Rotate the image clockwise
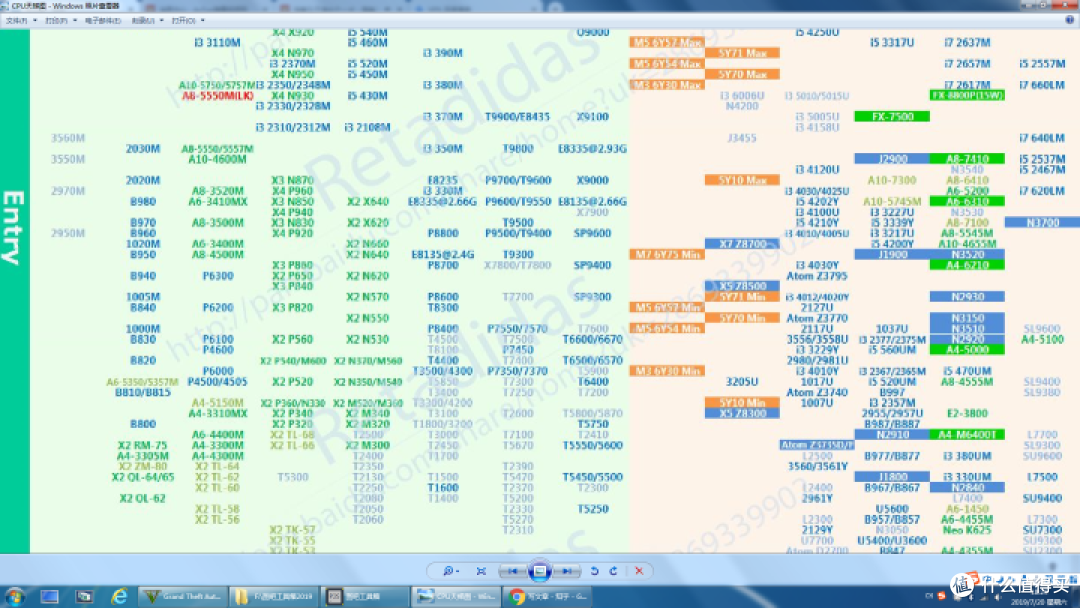The height and width of the screenshot is (608, 1080). tap(613, 571)
